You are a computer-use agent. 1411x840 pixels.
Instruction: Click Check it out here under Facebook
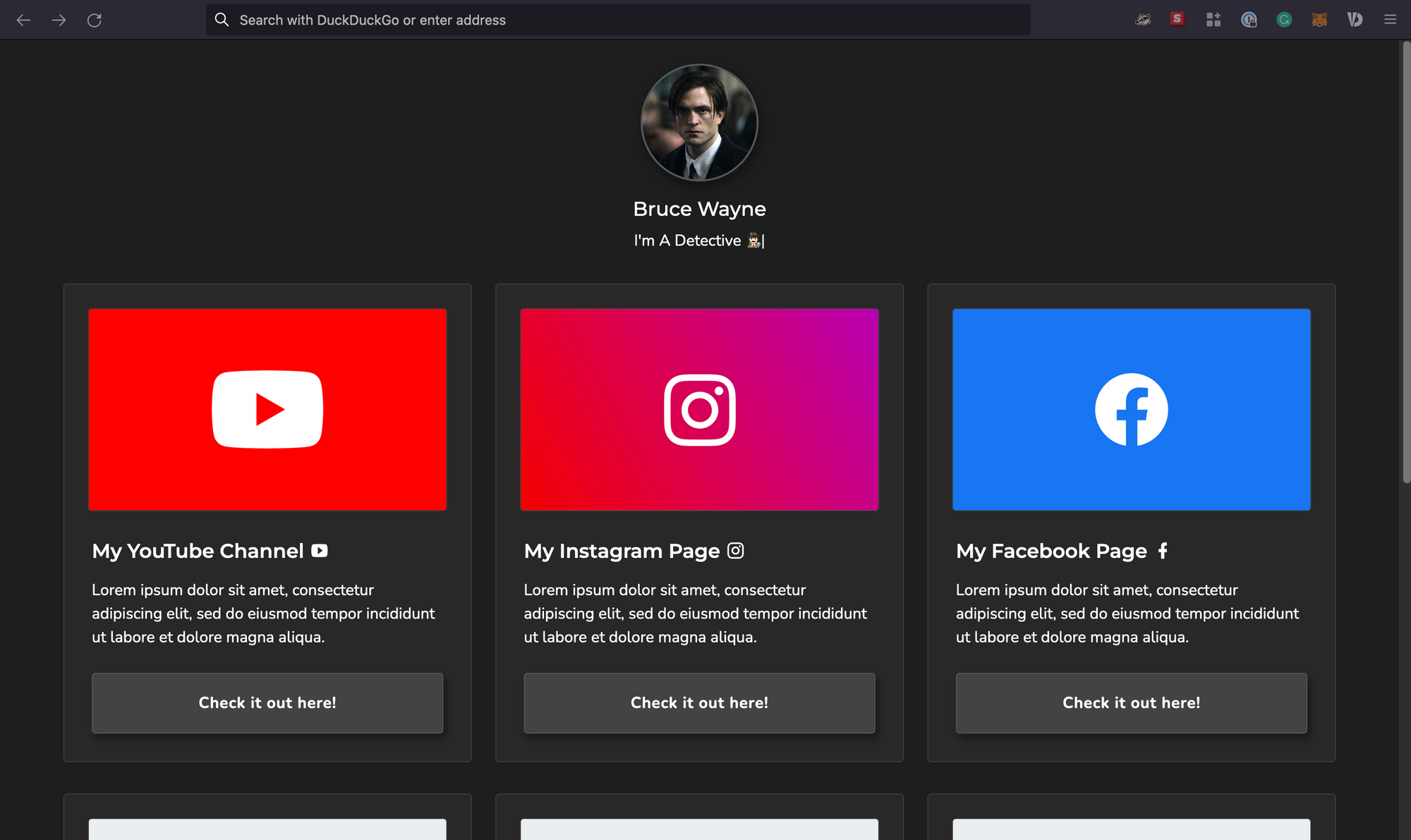tap(1132, 703)
